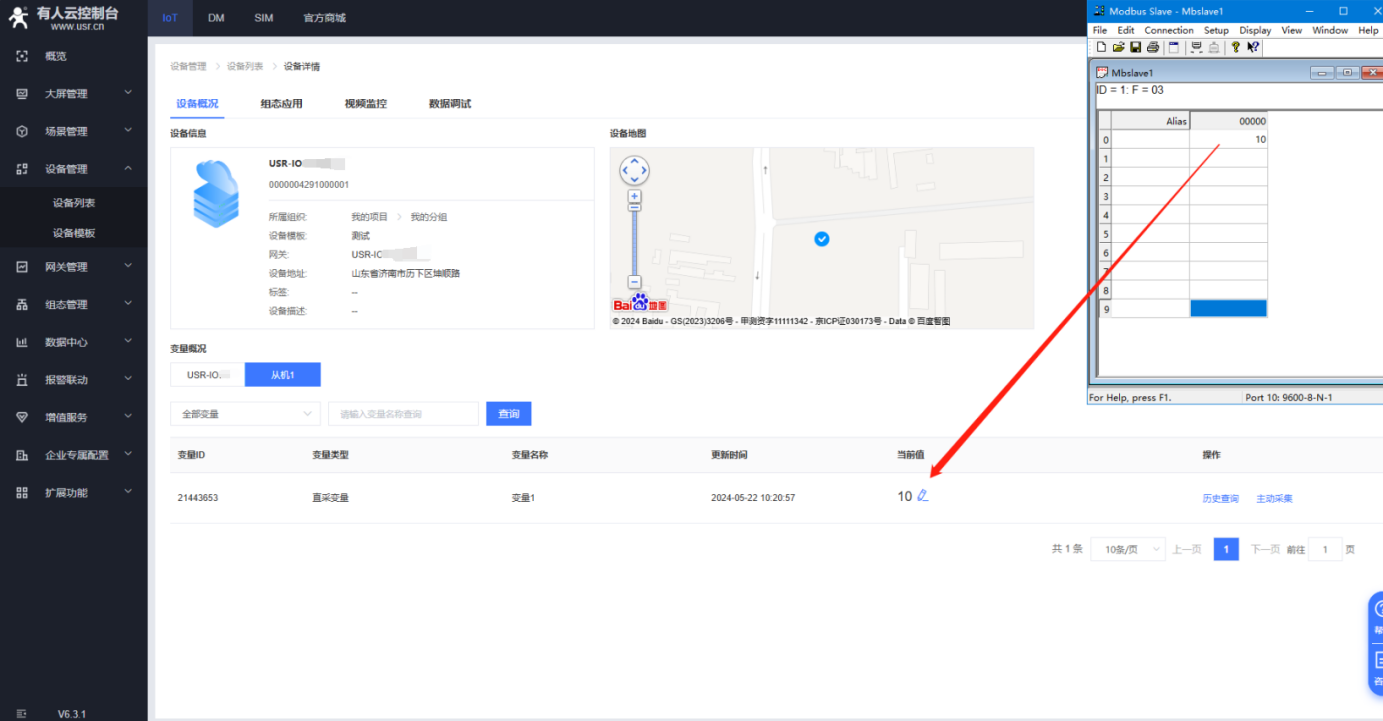Open the 历史查询 link for 变量1
Screen dimensions: 1383x721
(1220, 498)
